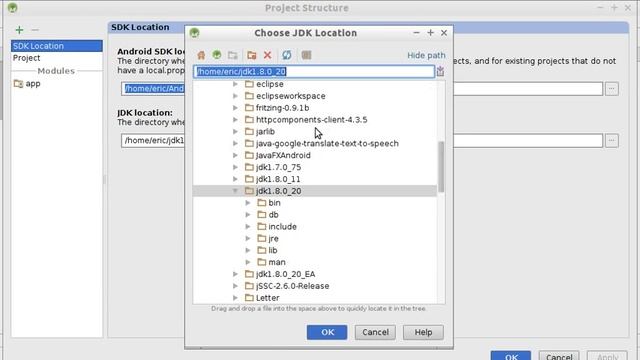The width and height of the screenshot is (640, 360).
Task: Expand the bin subfolder
Action: click(248, 202)
